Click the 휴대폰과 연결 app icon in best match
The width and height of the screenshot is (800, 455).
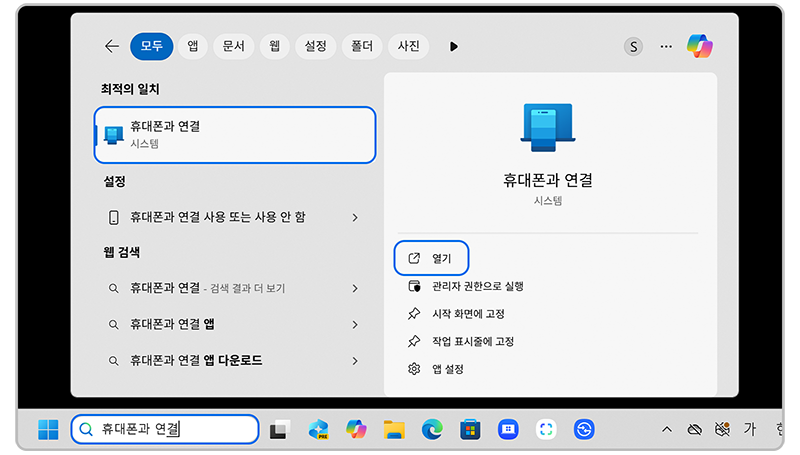[113, 135]
